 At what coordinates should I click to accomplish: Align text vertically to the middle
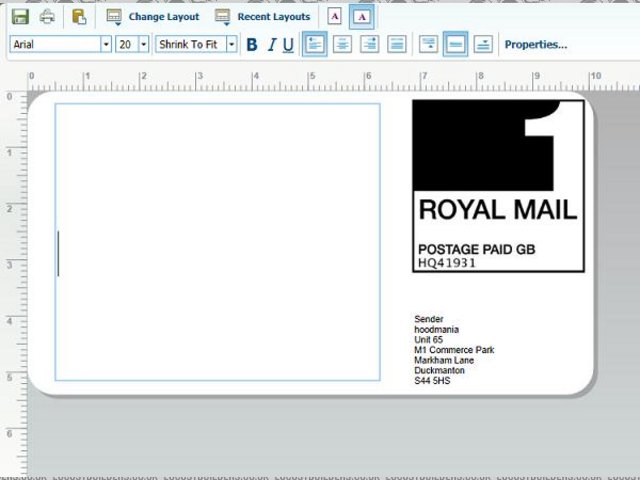click(455, 44)
